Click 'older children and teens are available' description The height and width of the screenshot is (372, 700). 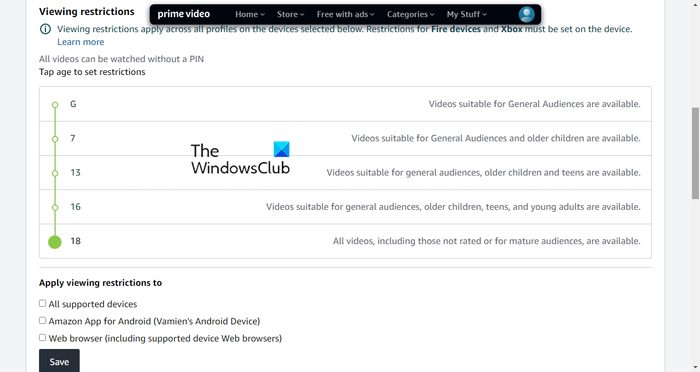(x=483, y=172)
